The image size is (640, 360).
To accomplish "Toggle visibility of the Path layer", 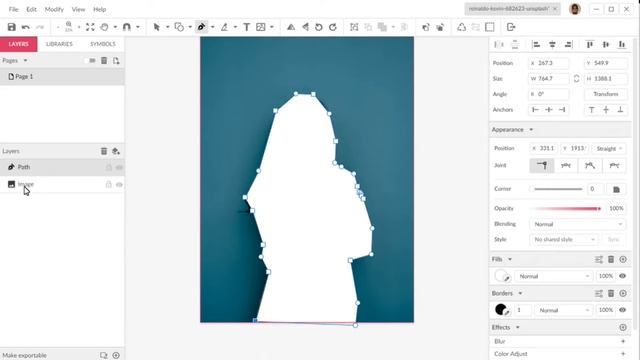I will [119, 167].
